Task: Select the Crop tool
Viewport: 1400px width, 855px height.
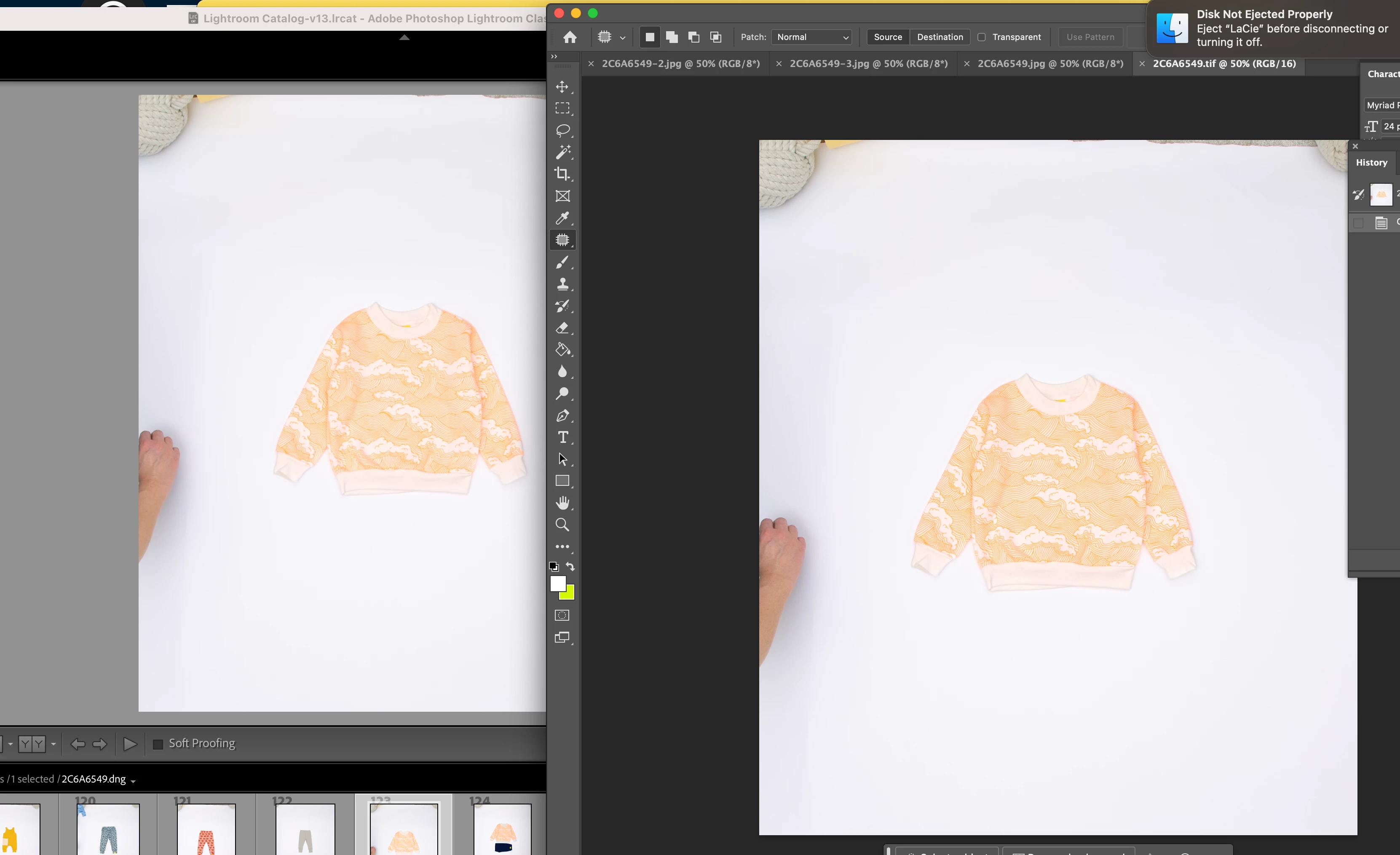Action: (562, 174)
